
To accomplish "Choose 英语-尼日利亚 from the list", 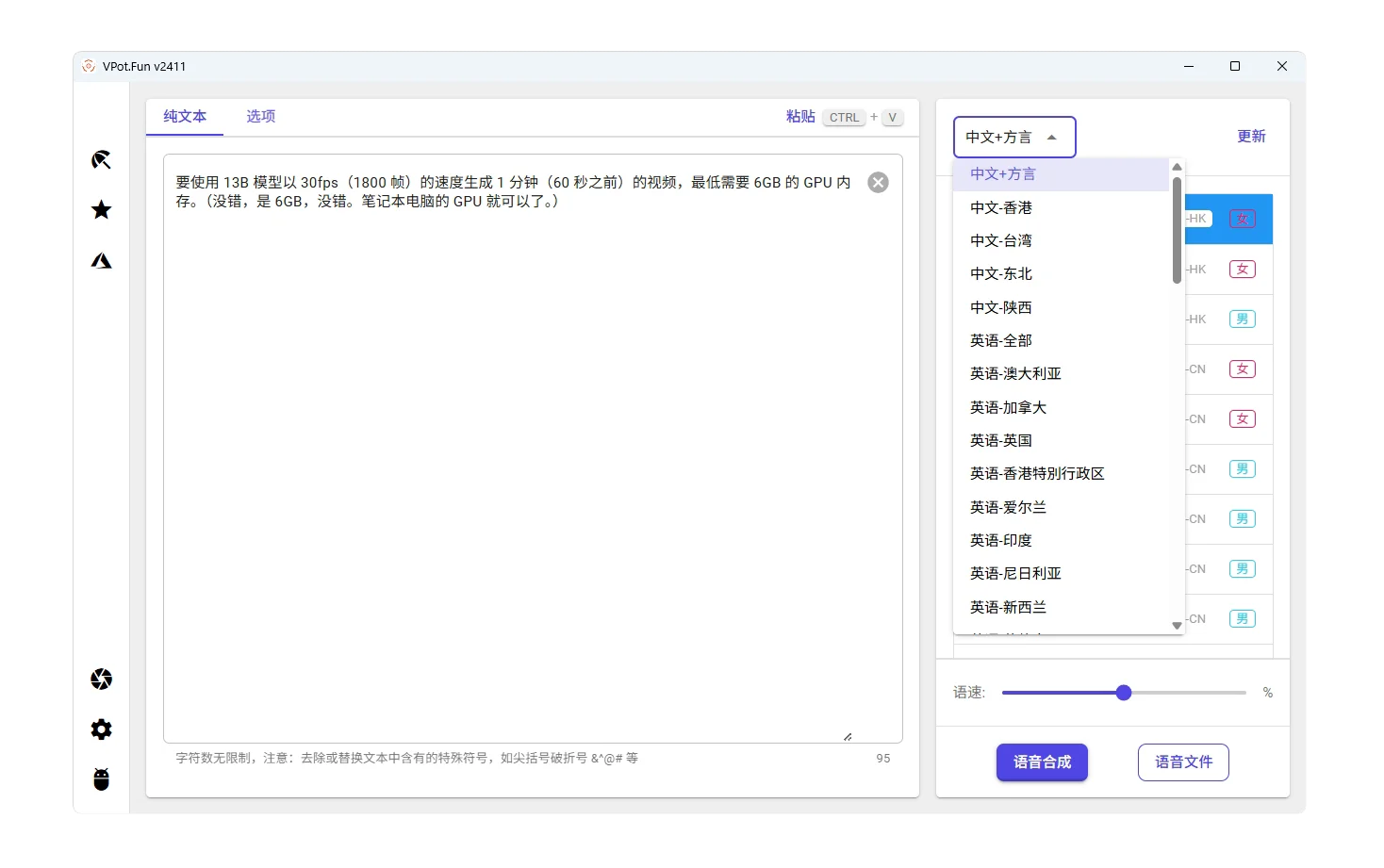I will click(1062, 573).
